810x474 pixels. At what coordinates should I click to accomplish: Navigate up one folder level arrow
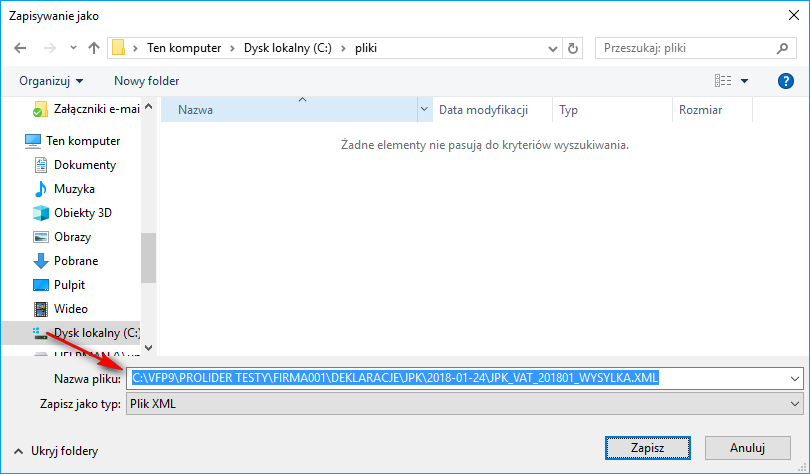(94, 48)
